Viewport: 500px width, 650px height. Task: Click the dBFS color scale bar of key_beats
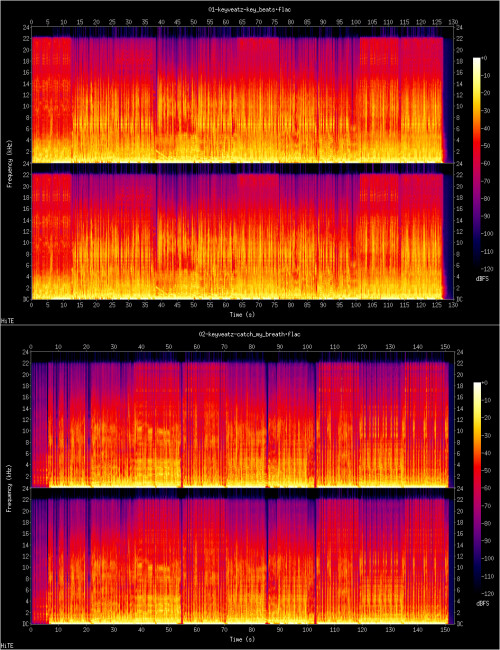477,161
